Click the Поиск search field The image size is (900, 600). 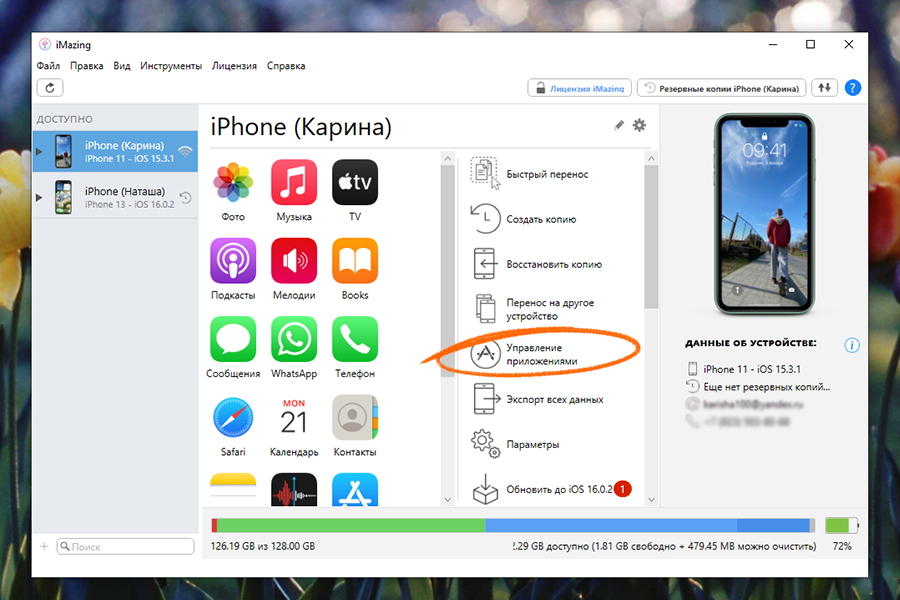point(126,546)
